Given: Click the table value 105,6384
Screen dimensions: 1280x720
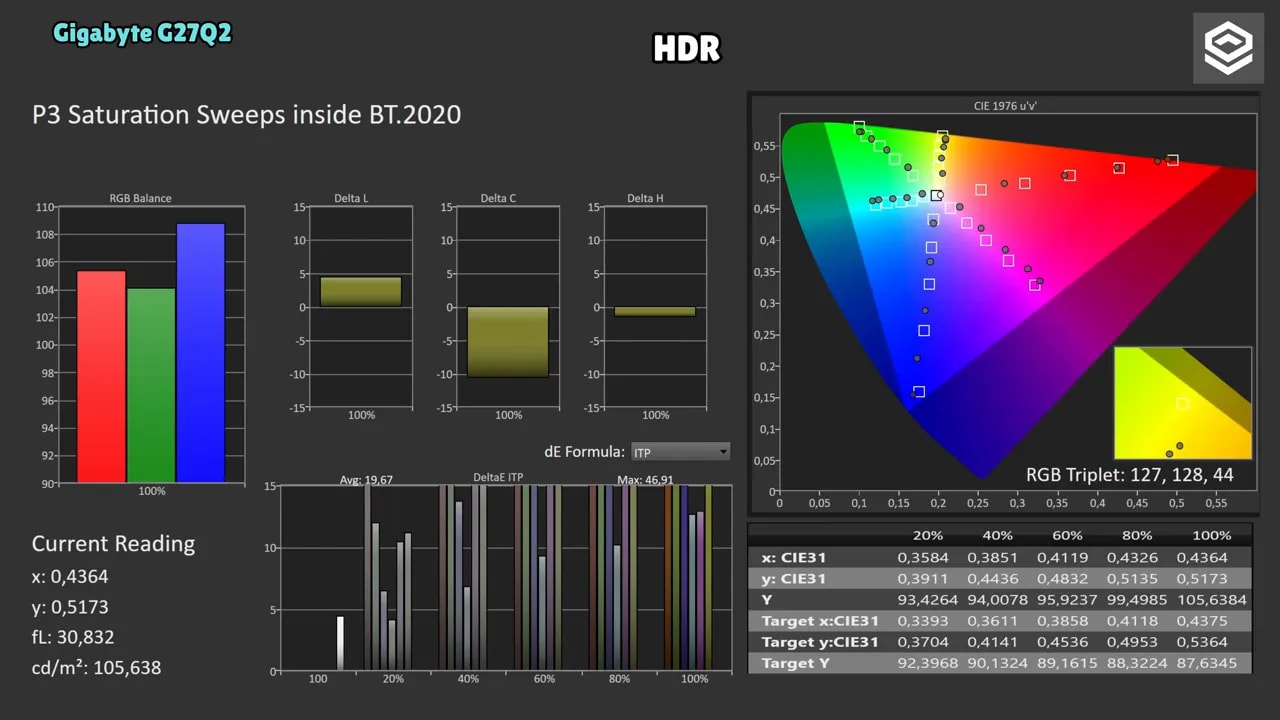Looking at the screenshot, I should 1211,599.
